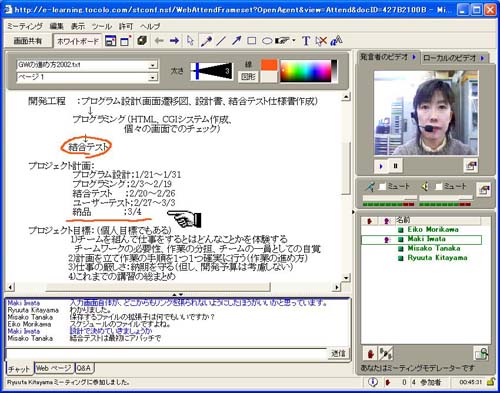Screen dimensions: 500x393
Task: Detach the audio controls panel icon
Action: [483, 190]
